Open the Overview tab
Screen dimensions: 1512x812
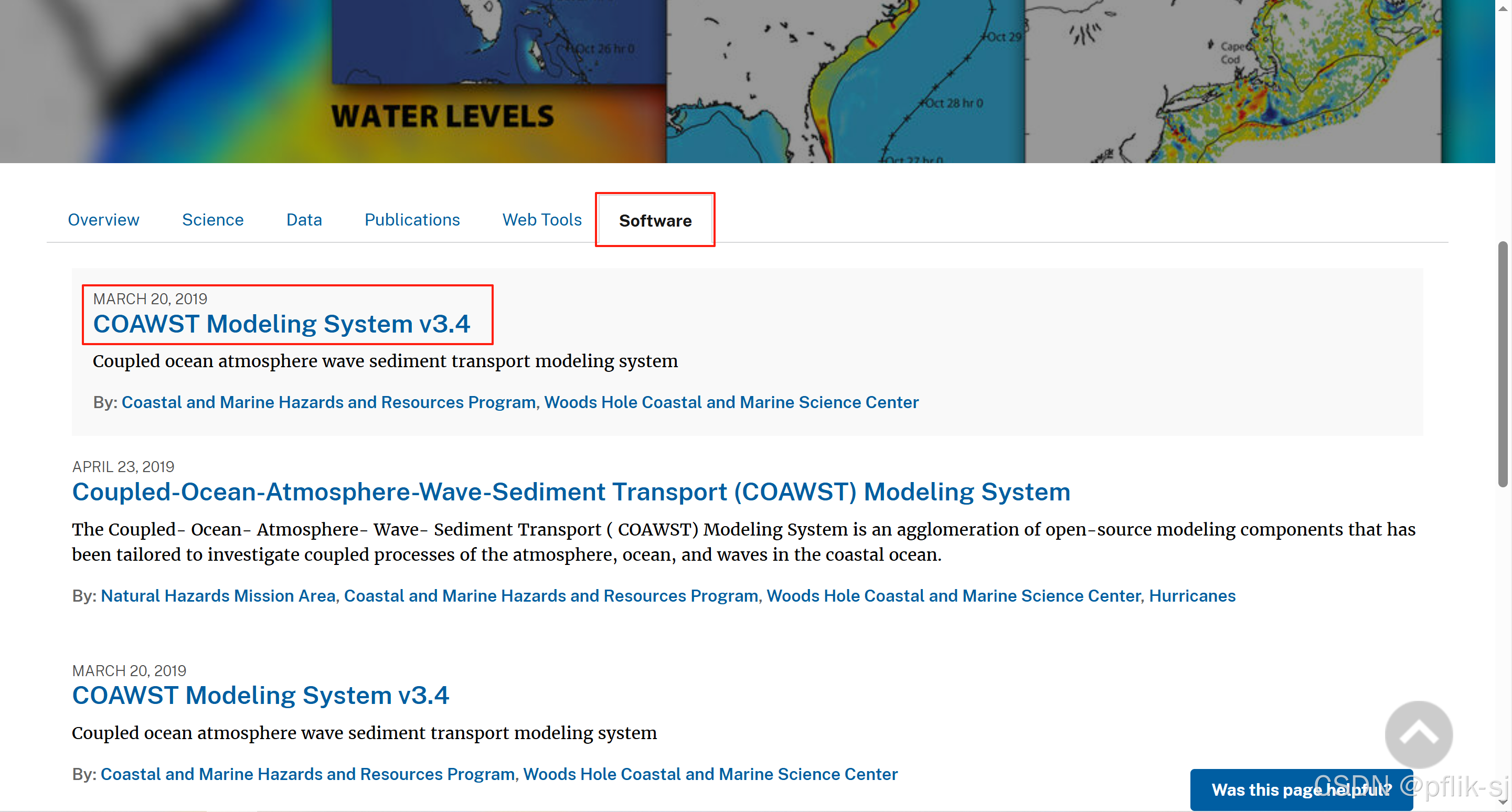pos(103,219)
